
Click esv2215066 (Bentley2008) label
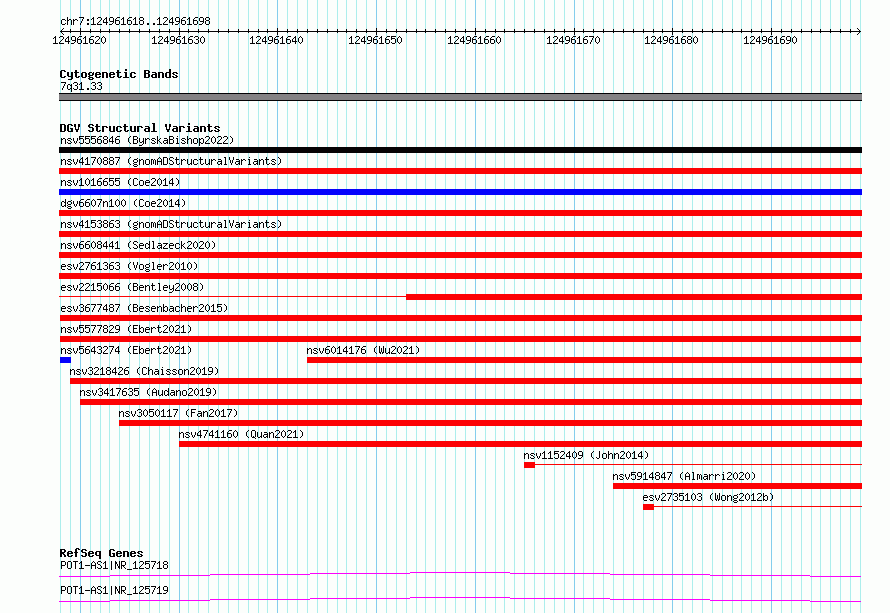pyautogui.click(x=132, y=287)
